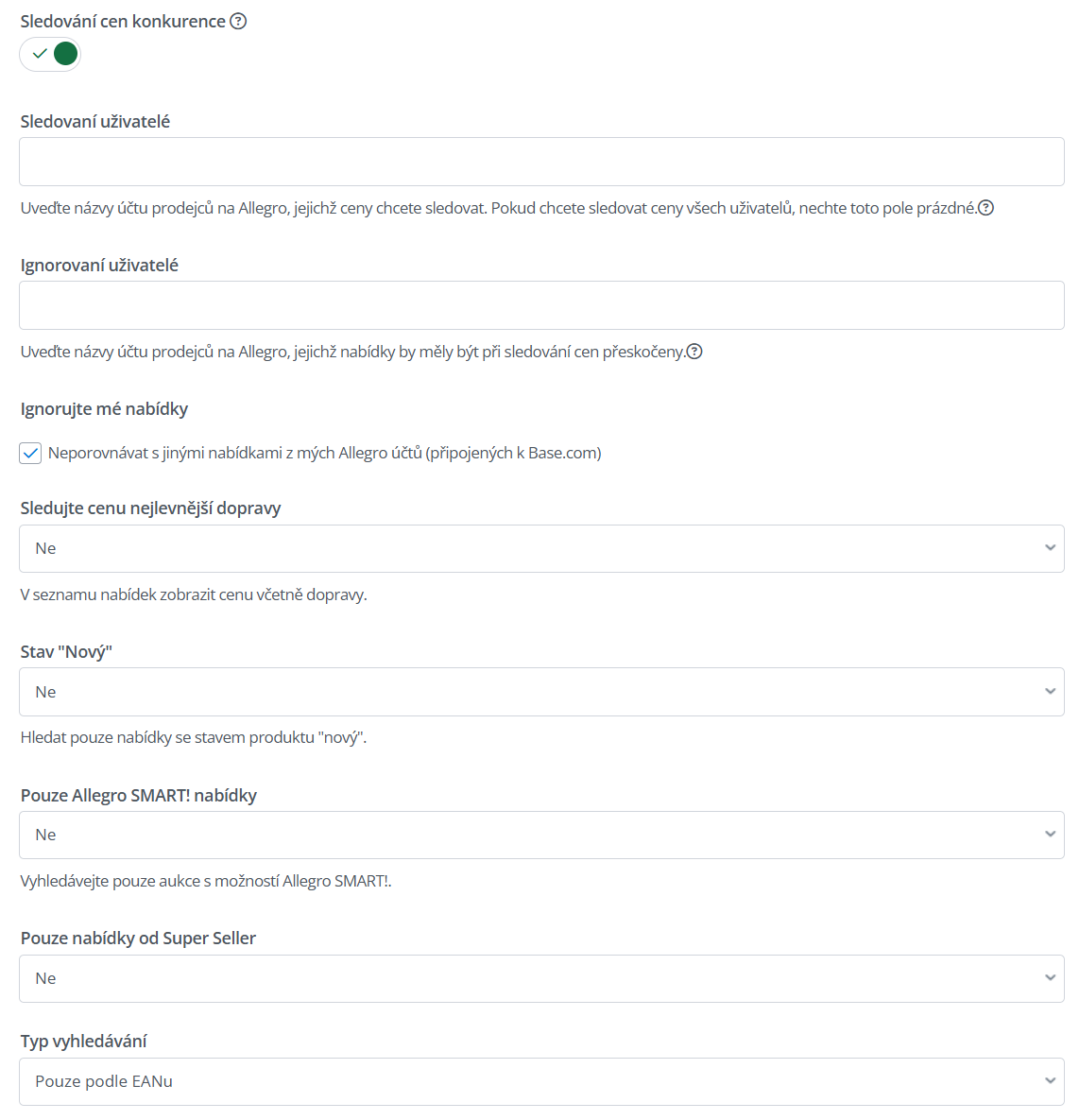This screenshot has height=1120, width=1079.
Task: Click chevron of Allegro SMART! nabídky select
Action: point(1050,835)
